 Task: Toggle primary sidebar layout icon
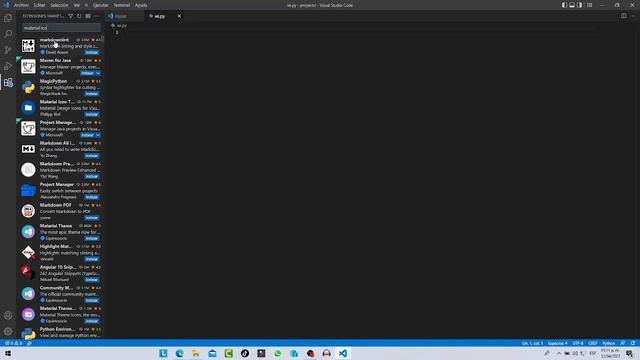(x=564, y=5)
